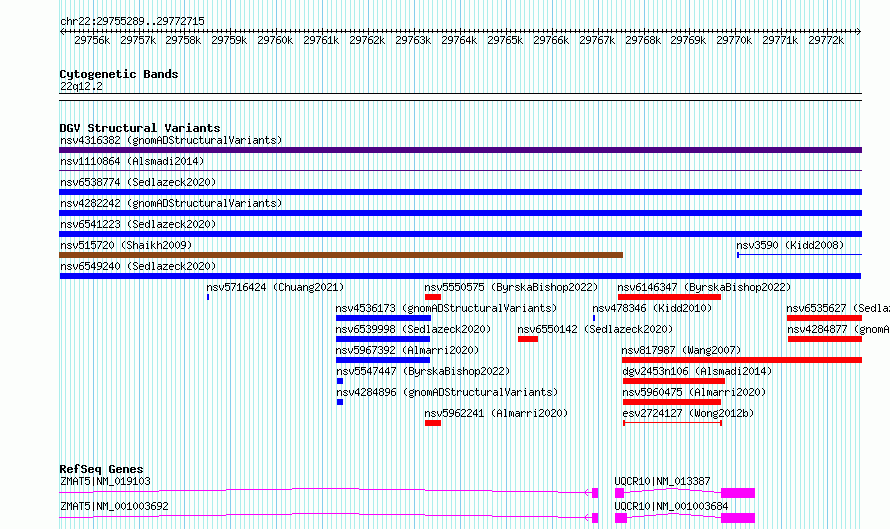This screenshot has height=529, width=890.
Task: Click the 29760k ruler tick label
Action: click(x=275, y=40)
